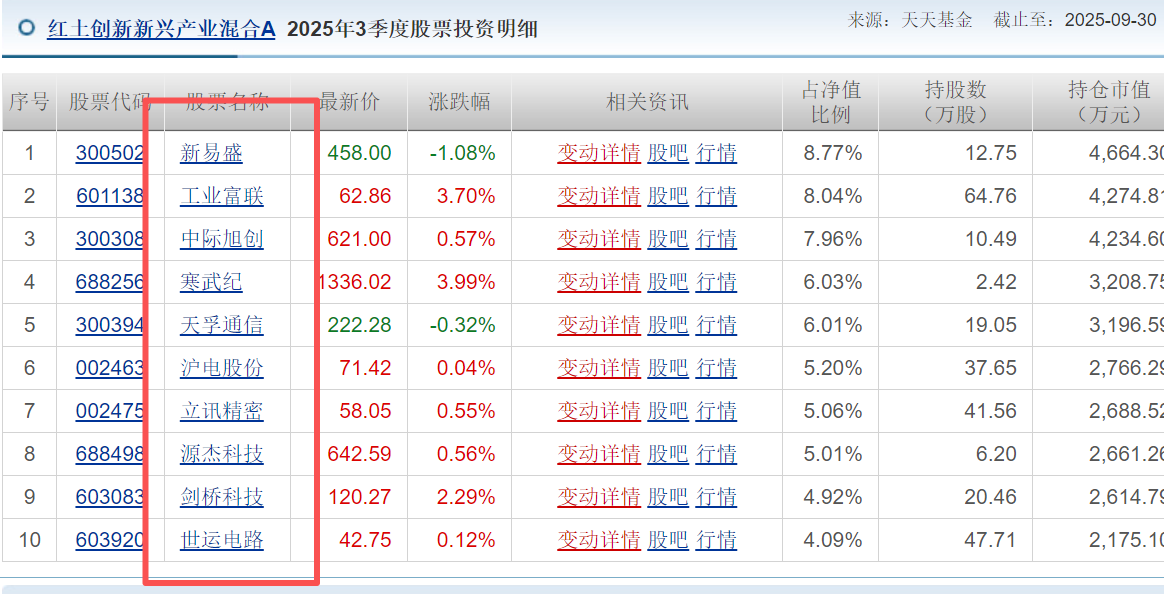
Task: Select the 序号 column header
Action: click(x=30, y=102)
